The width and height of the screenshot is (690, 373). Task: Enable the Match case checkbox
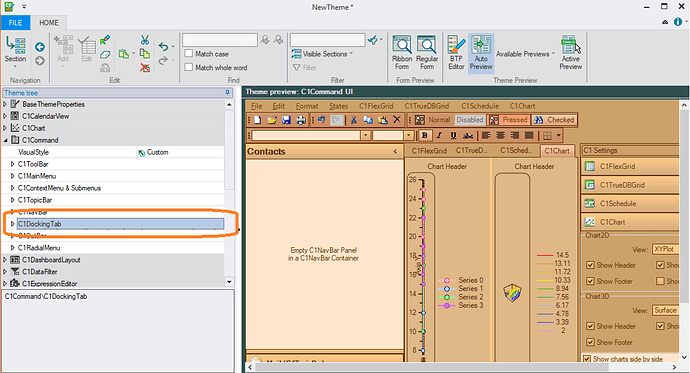point(189,54)
